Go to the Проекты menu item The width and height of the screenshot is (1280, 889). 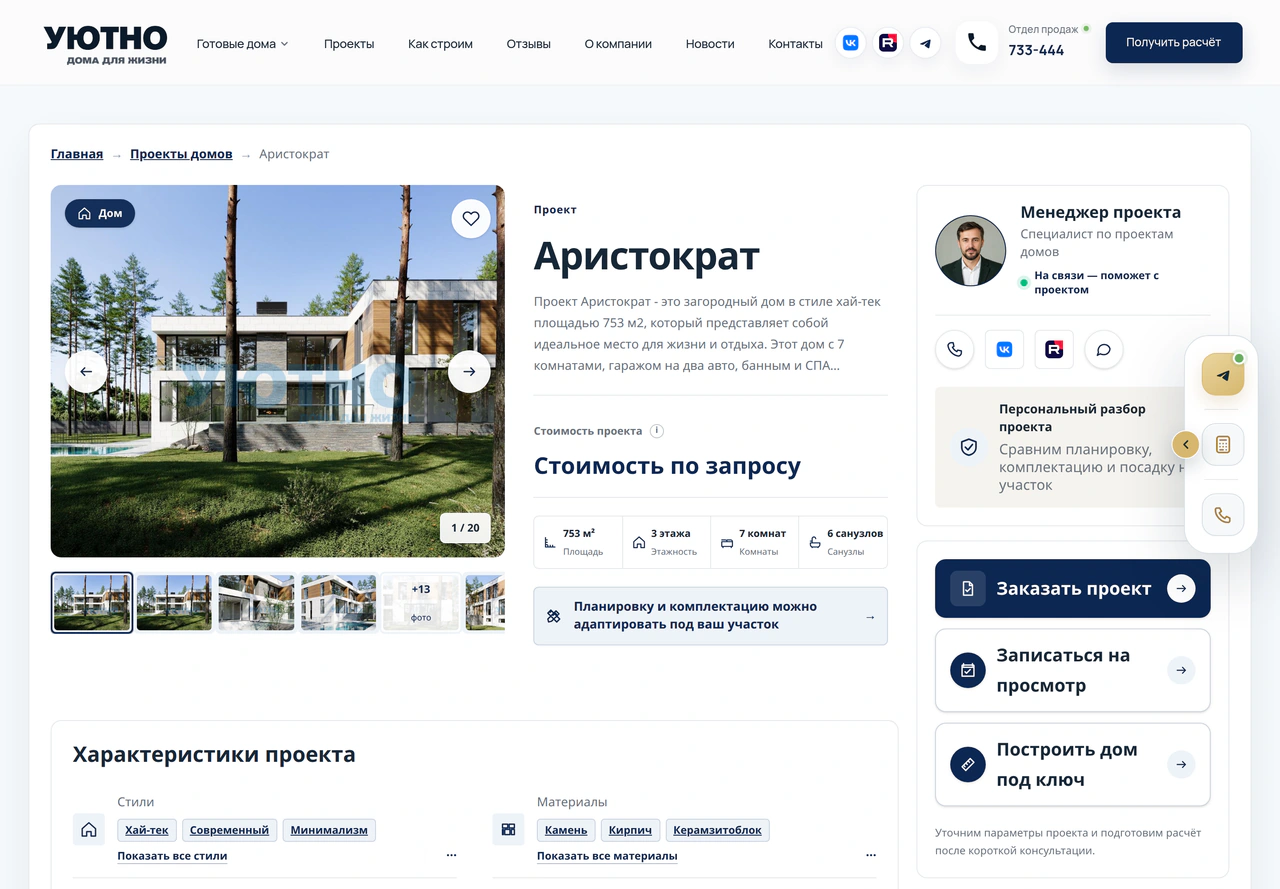point(349,44)
